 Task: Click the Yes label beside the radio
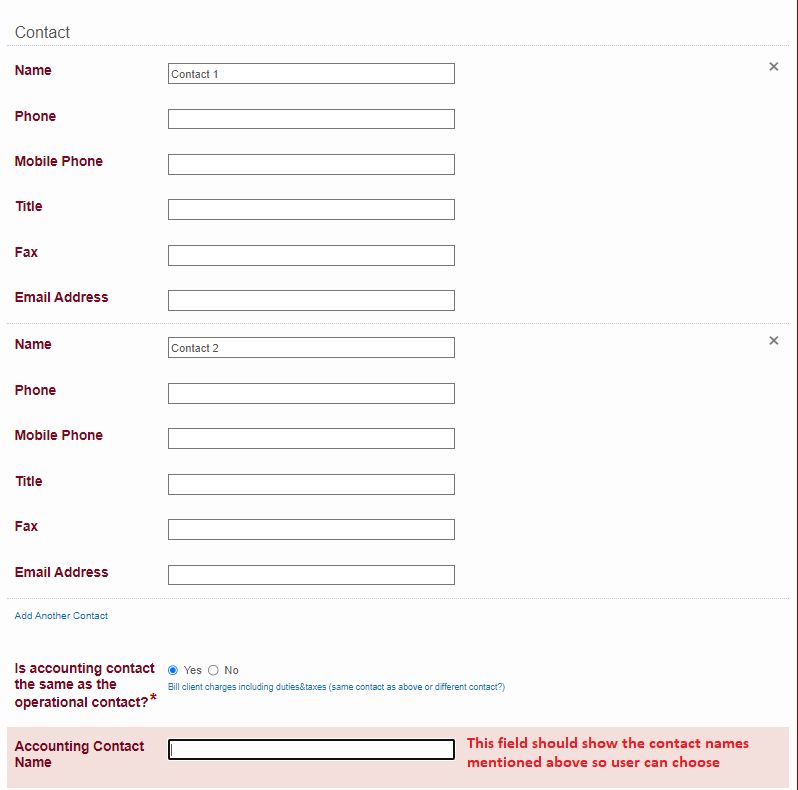tap(193, 670)
